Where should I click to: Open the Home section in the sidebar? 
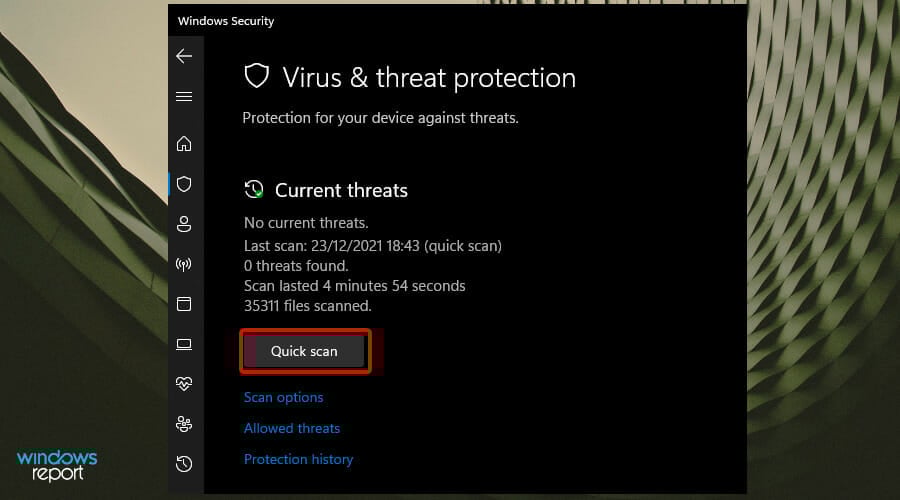(184, 144)
